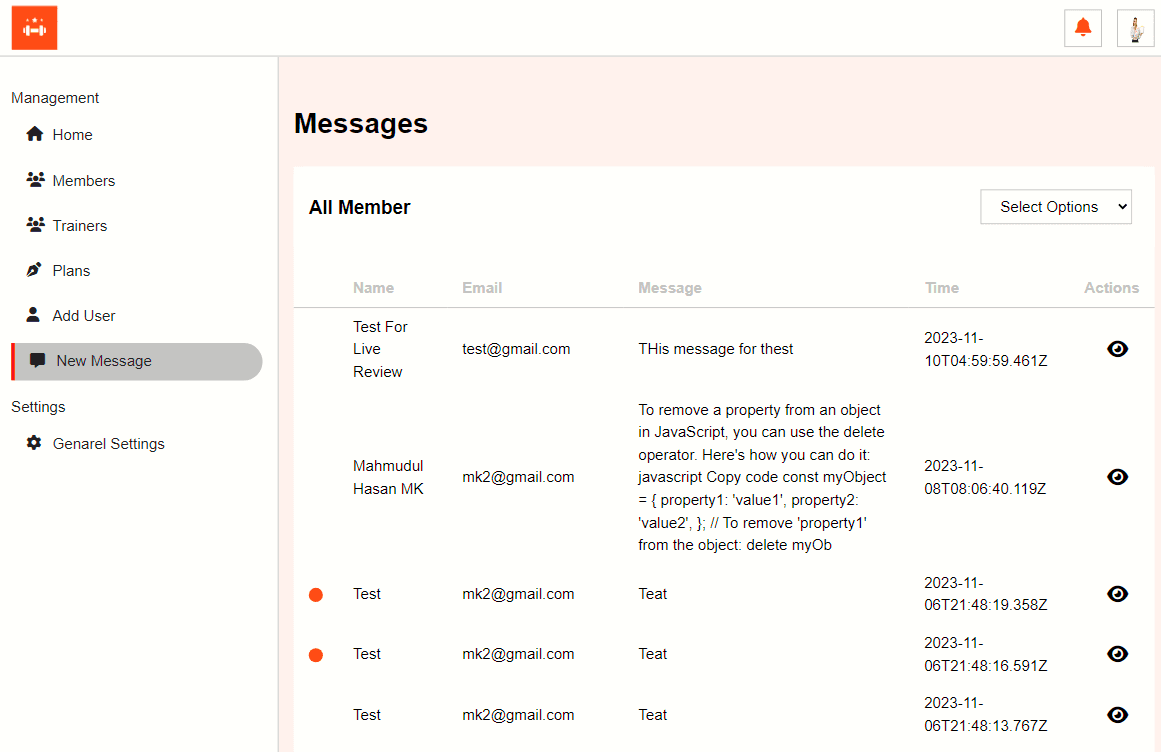Click the Email column header
This screenshot has width=1161, height=752.
point(482,288)
